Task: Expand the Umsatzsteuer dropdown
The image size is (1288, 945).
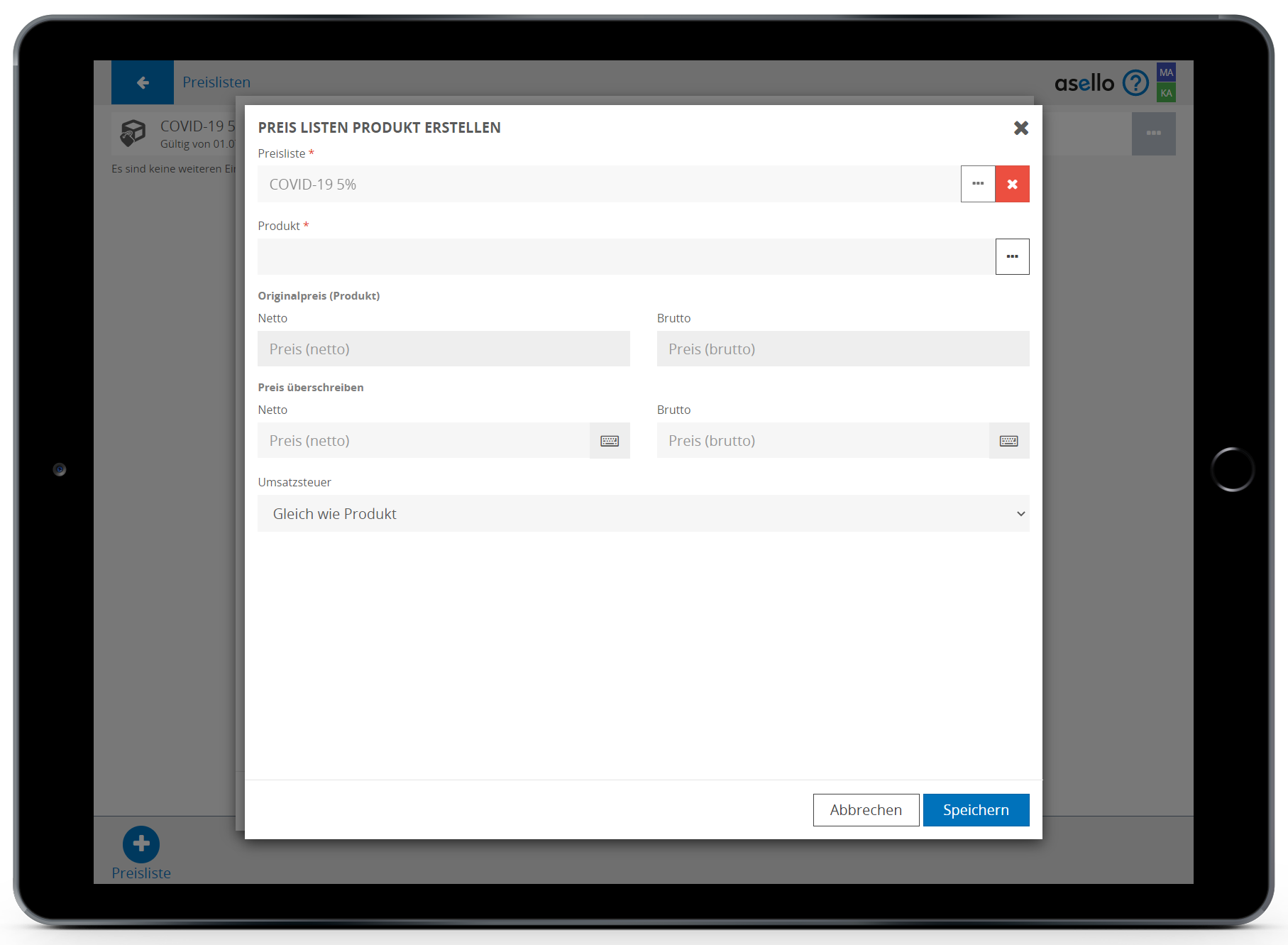Action: click(643, 513)
